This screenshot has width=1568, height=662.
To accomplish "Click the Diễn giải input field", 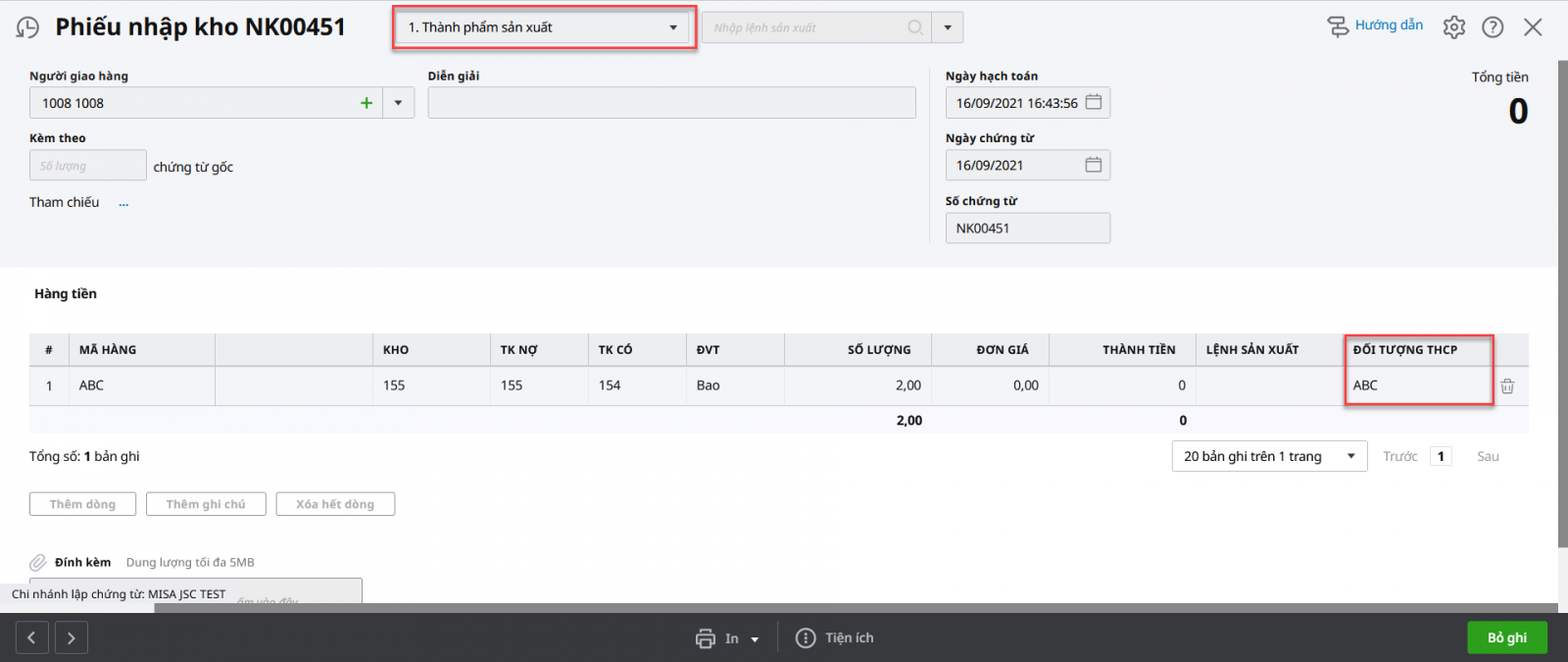I will (x=671, y=103).
